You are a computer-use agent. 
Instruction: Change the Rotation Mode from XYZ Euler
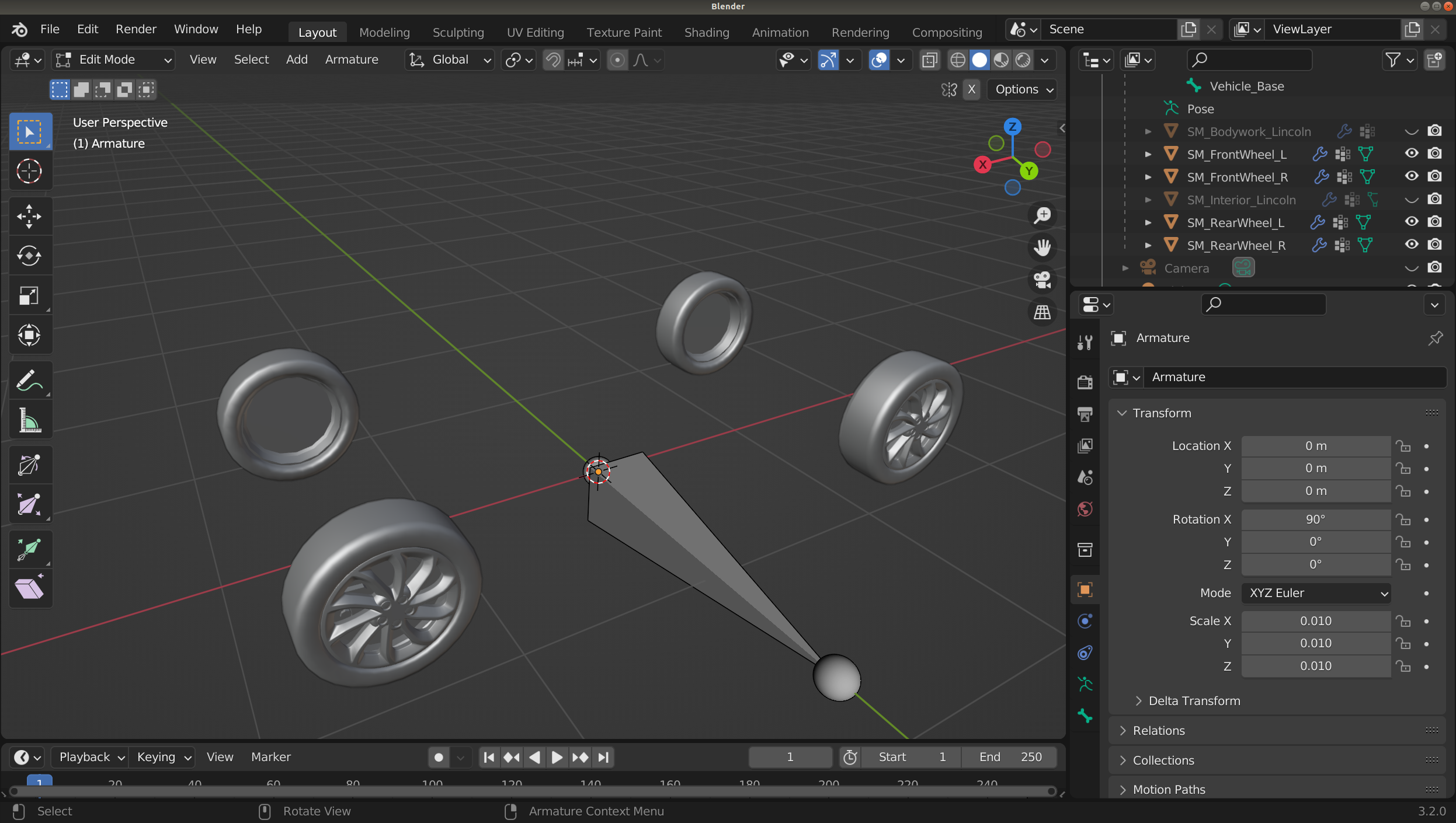pyautogui.click(x=1316, y=592)
